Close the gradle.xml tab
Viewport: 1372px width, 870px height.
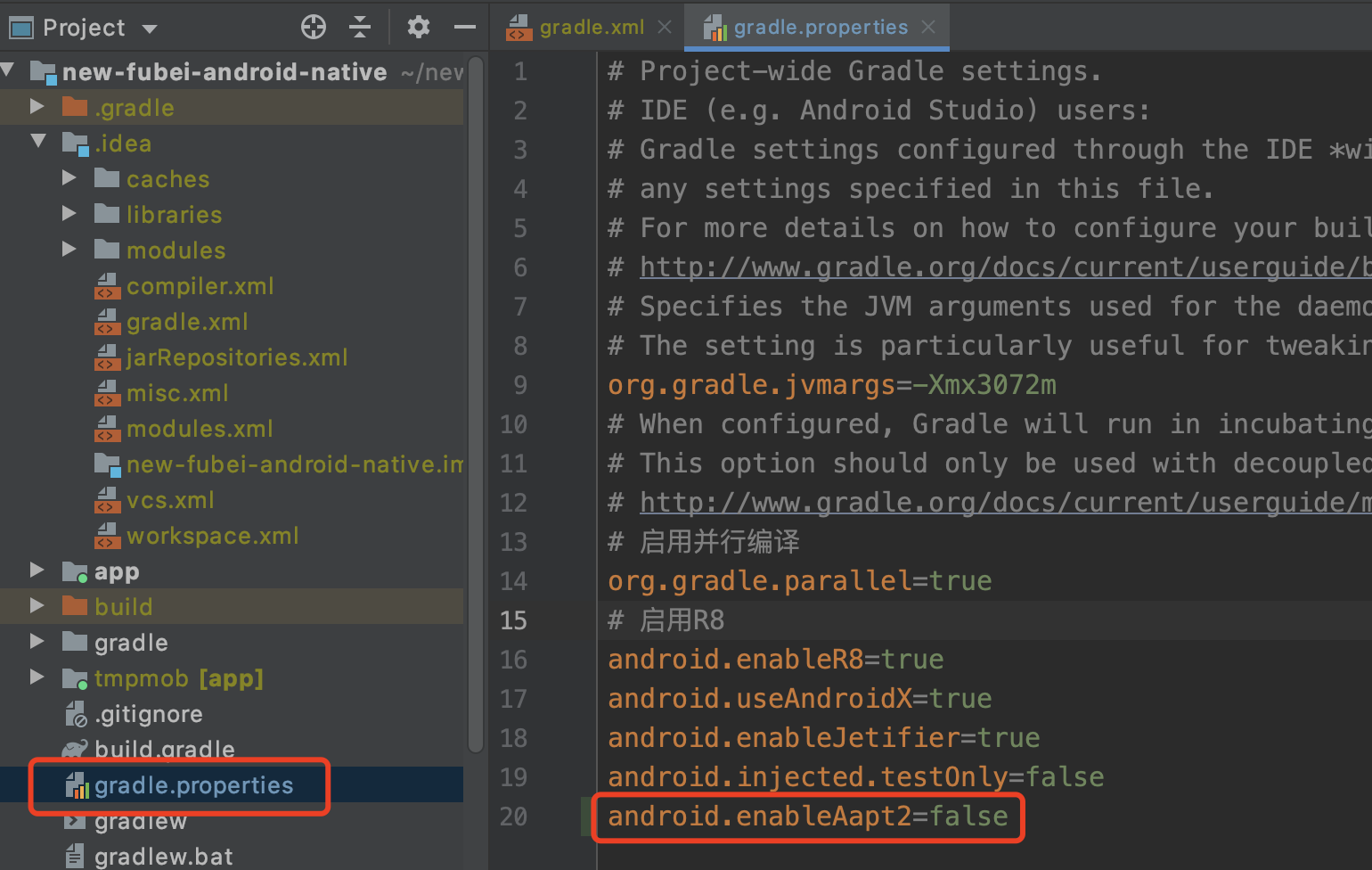coord(665,28)
